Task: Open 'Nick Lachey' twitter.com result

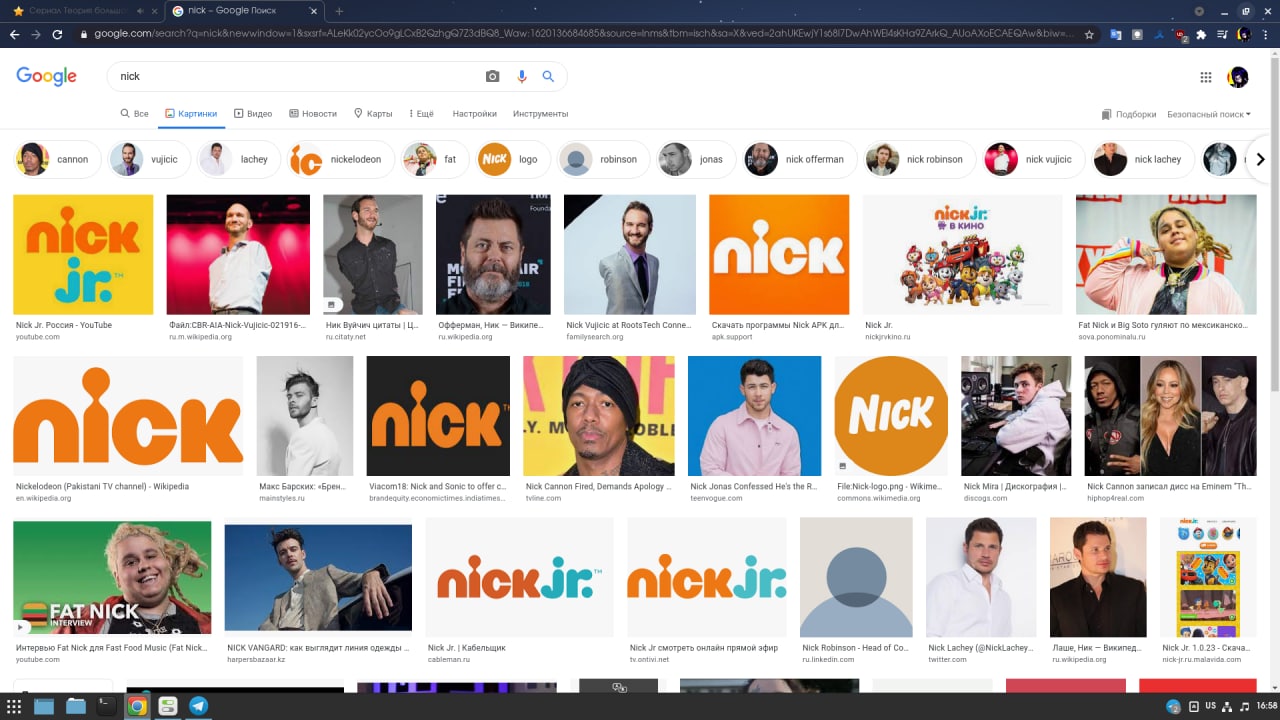Action: pos(980,648)
